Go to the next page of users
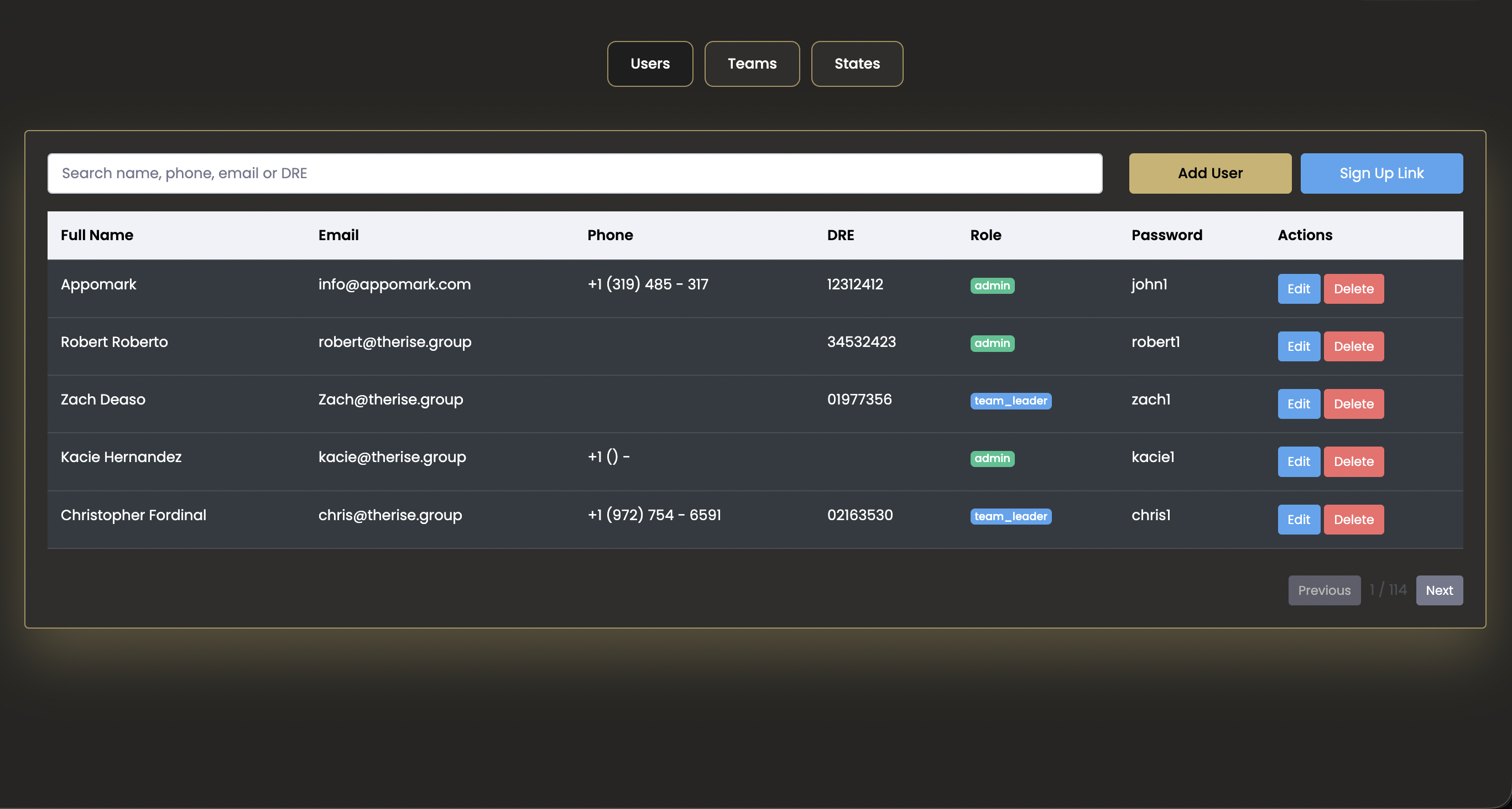This screenshot has width=1512, height=809. coord(1439,590)
